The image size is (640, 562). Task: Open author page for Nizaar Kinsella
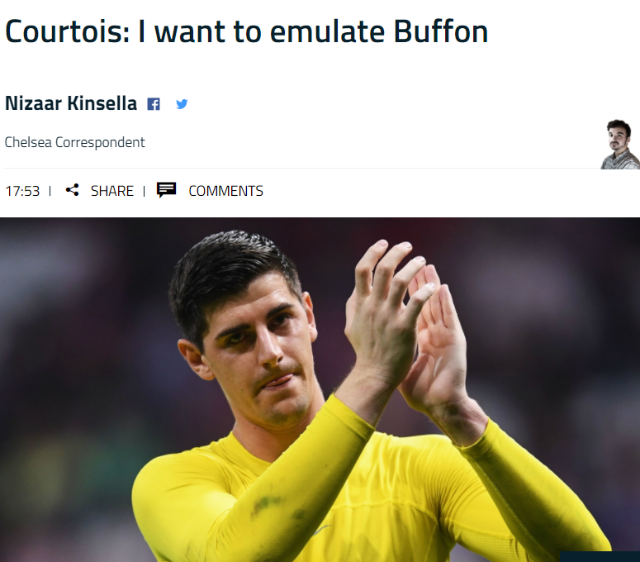(71, 103)
